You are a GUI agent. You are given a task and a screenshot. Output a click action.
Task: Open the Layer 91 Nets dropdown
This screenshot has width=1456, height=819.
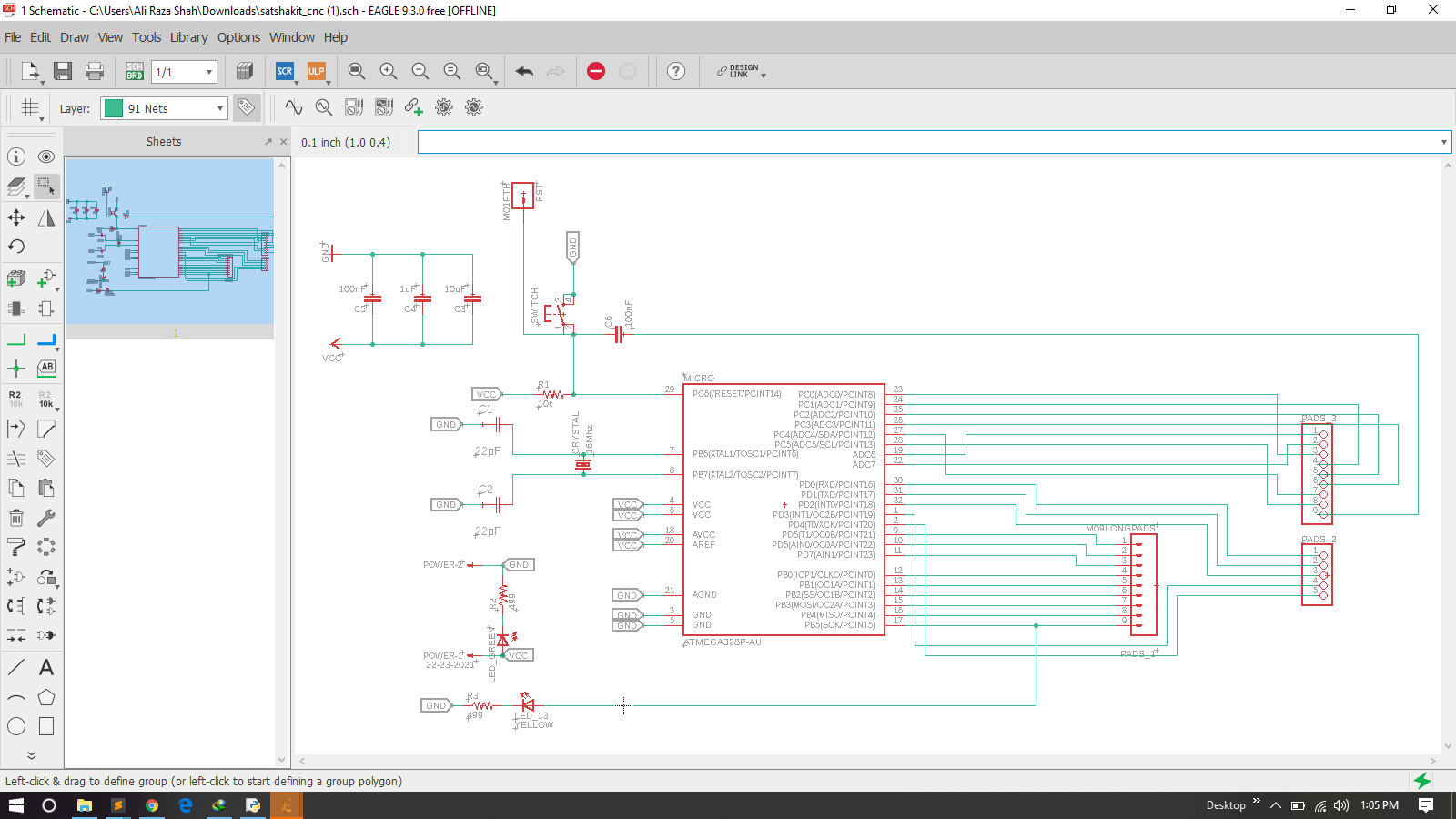click(x=165, y=108)
